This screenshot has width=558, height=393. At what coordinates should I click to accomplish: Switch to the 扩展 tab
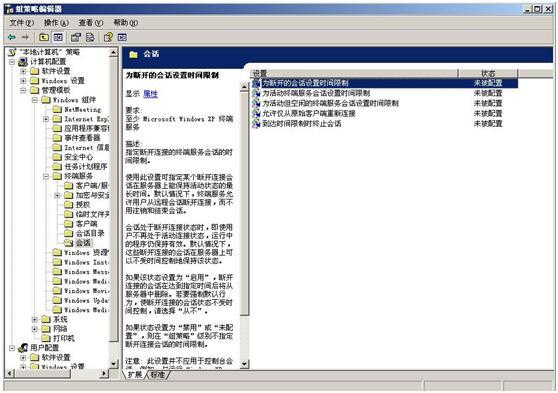click(x=135, y=375)
